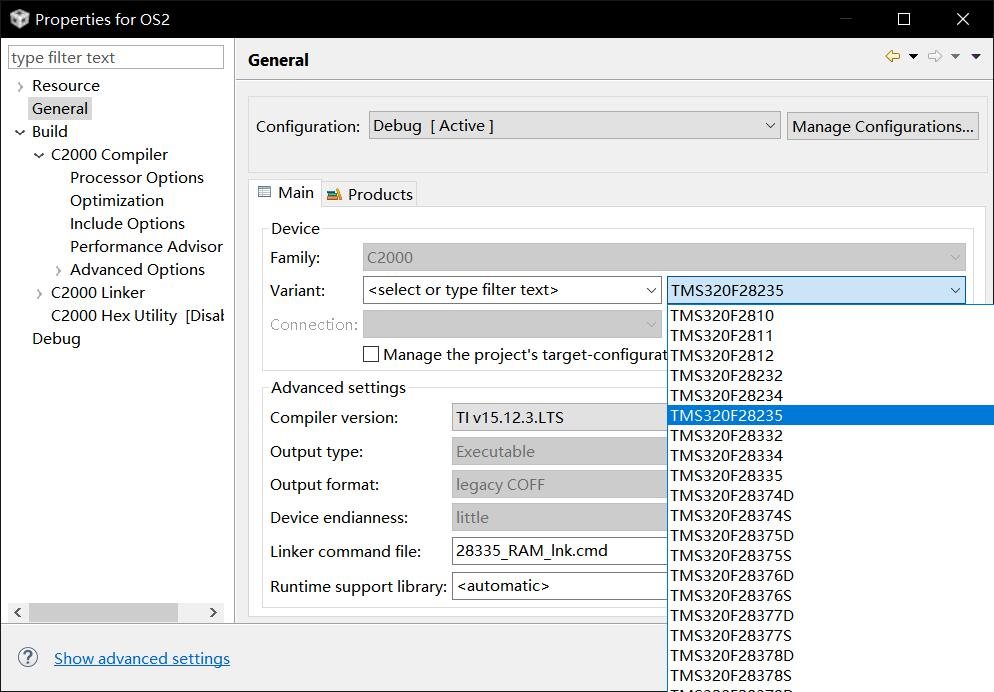The height and width of the screenshot is (692, 994).
Task: Open the Configuration dropdown
Action: (x=574, y=126)
